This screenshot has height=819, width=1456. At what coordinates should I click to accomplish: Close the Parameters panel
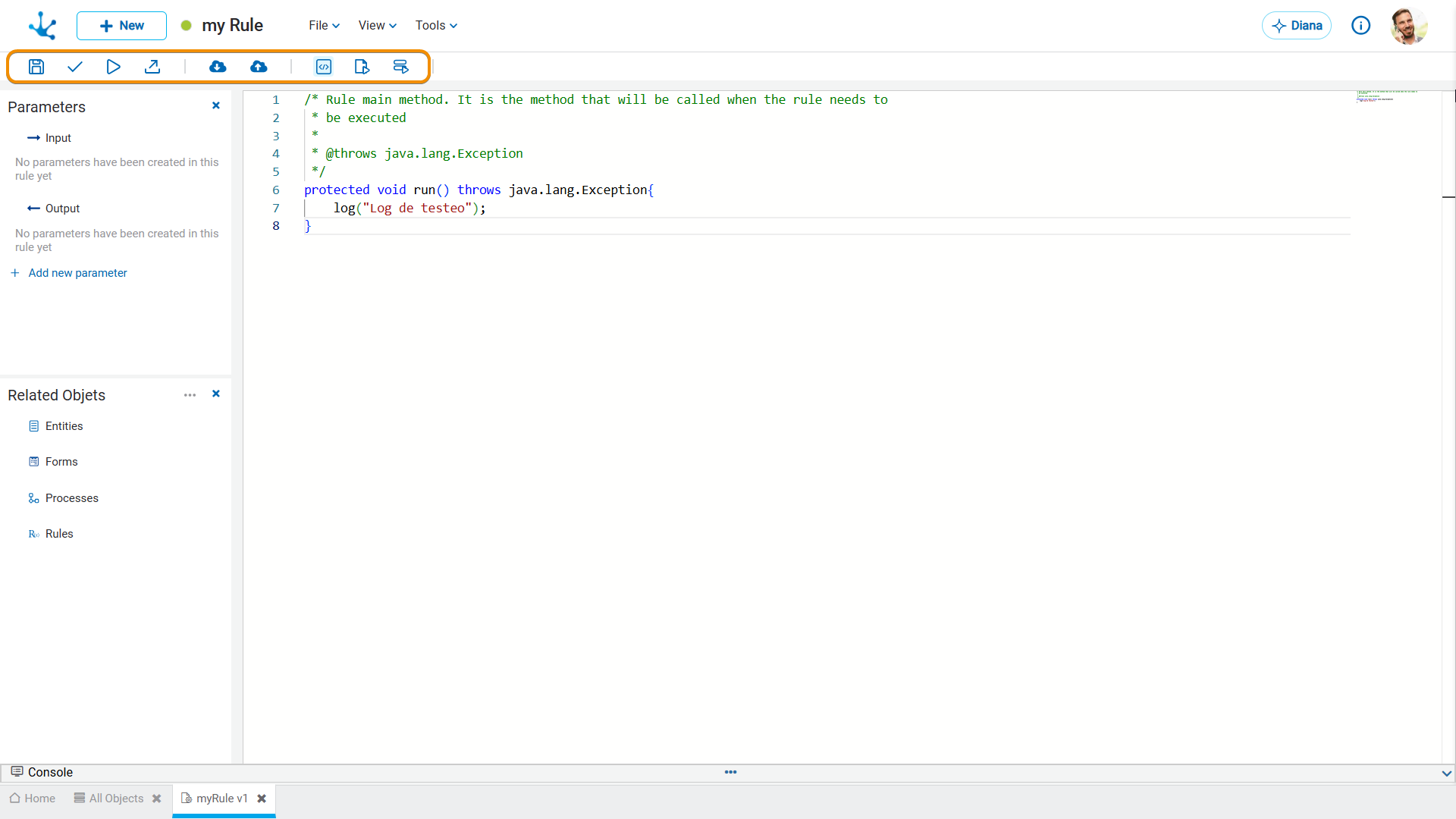(216, 105)
